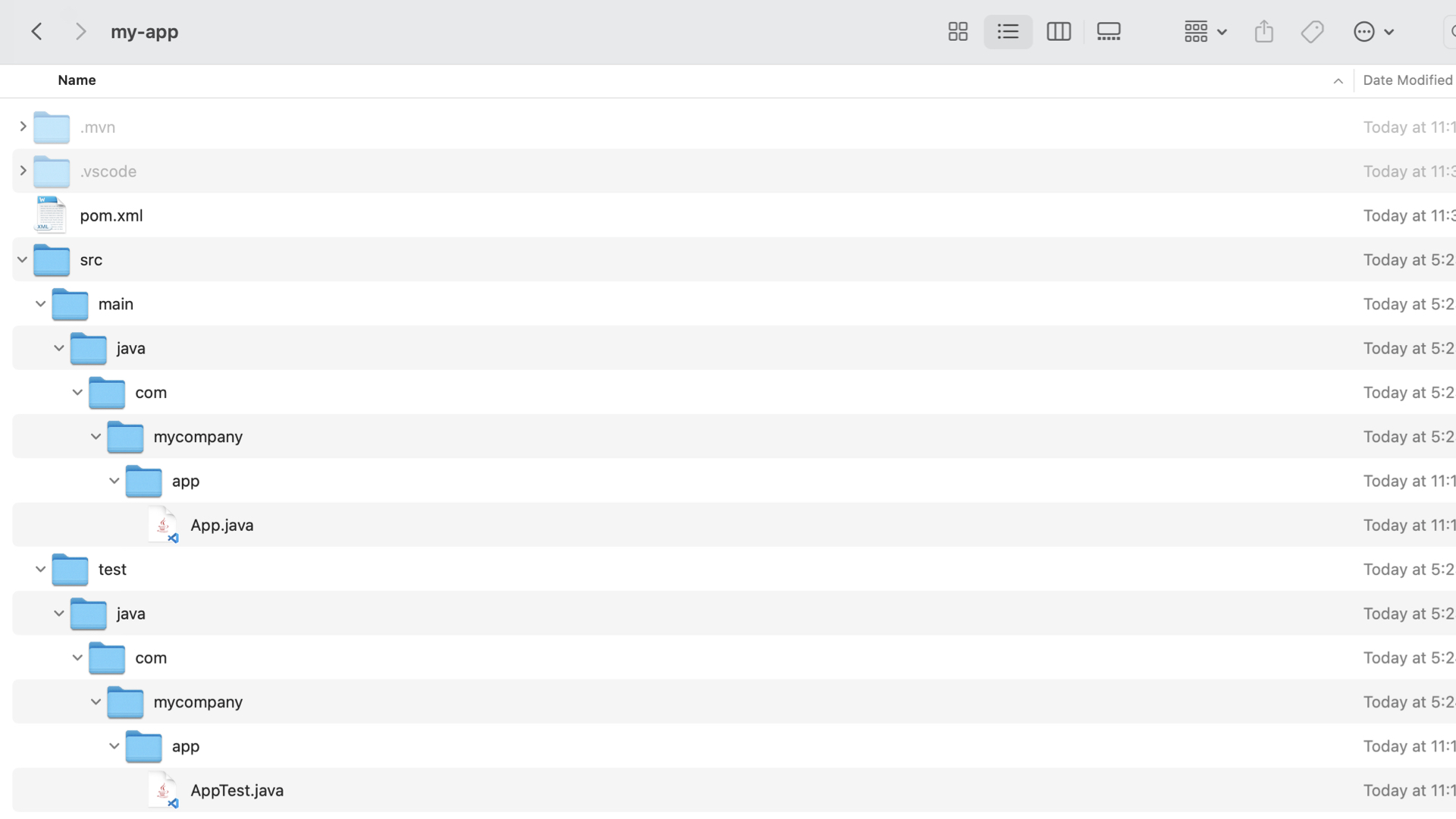
Task: Collapse the test folder
Action: tap(41, 570)
